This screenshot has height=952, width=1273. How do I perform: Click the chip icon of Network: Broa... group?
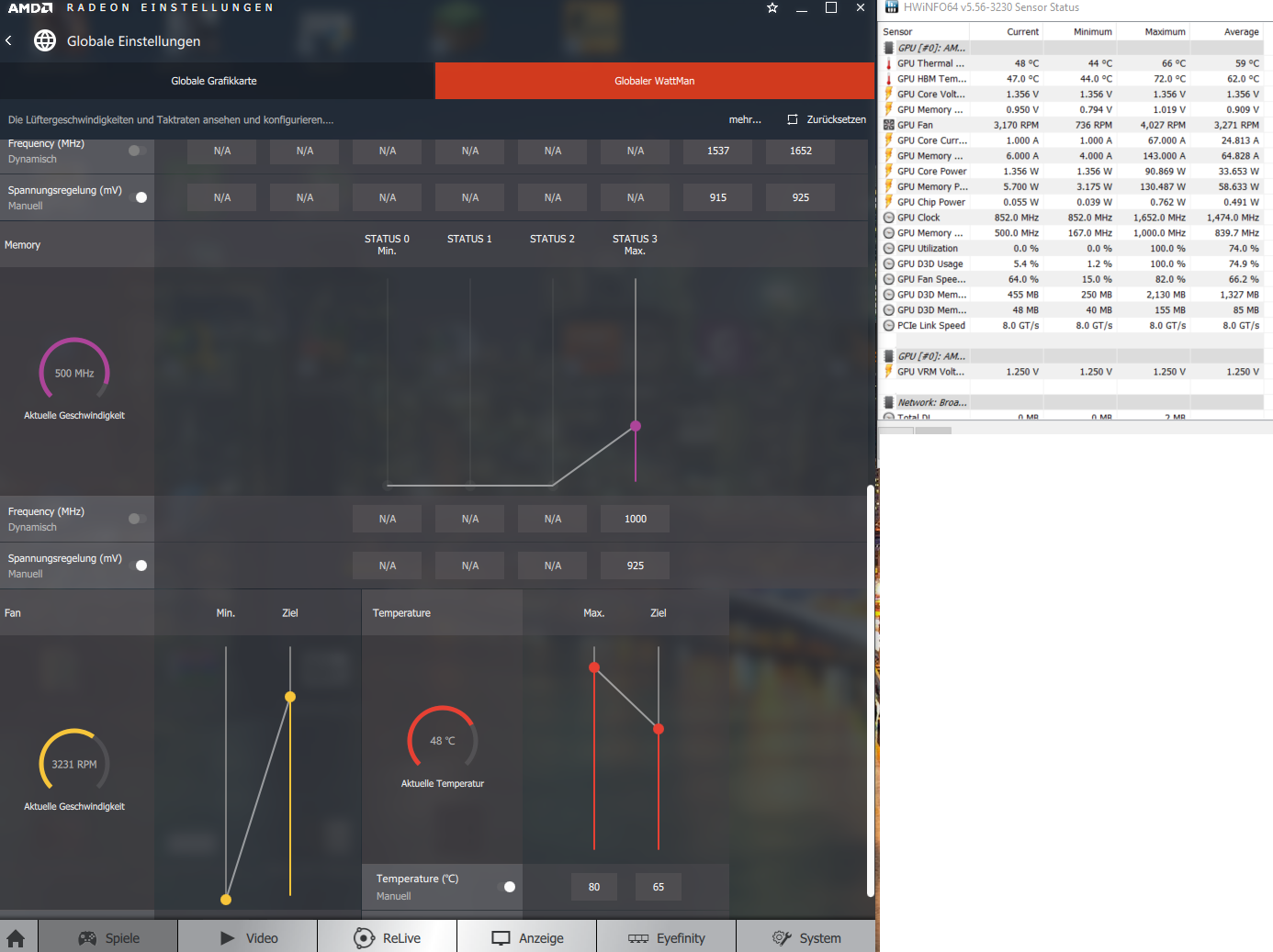pos(888,402)
